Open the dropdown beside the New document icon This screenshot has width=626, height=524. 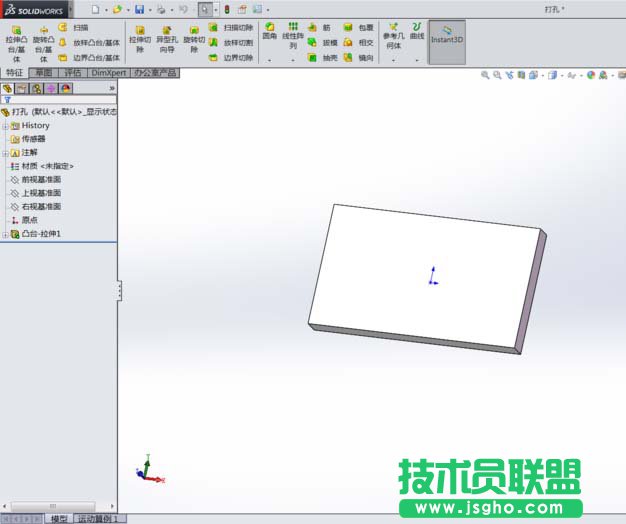tap(106, 10)
